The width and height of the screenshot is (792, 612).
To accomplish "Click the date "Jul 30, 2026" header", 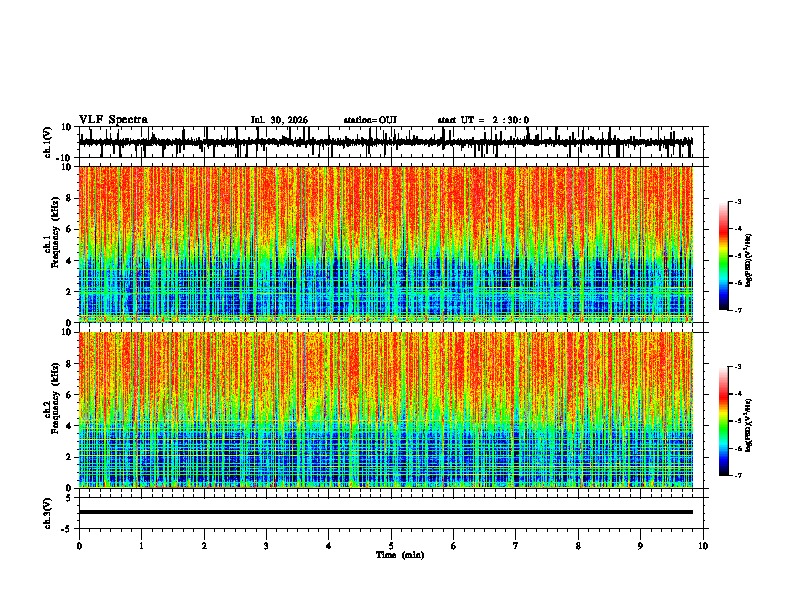I will (x=279, y=120).
